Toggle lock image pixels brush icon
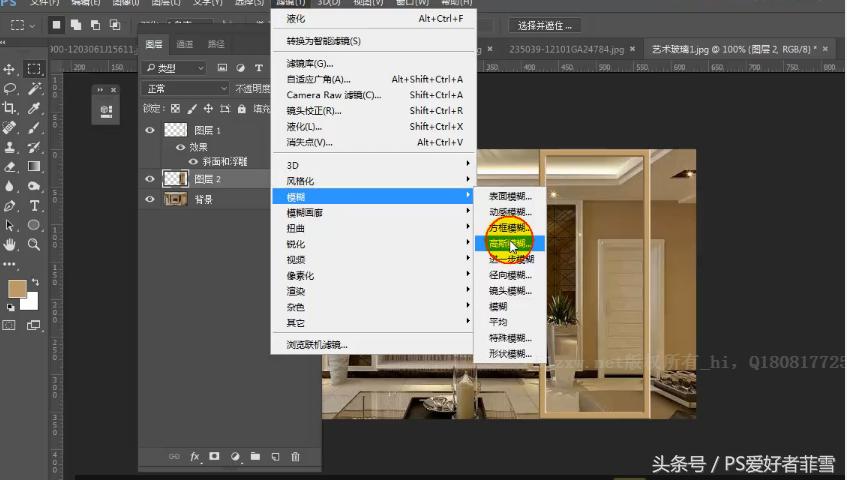The width and height of the screenshot is (847, 480). point(192,109)
